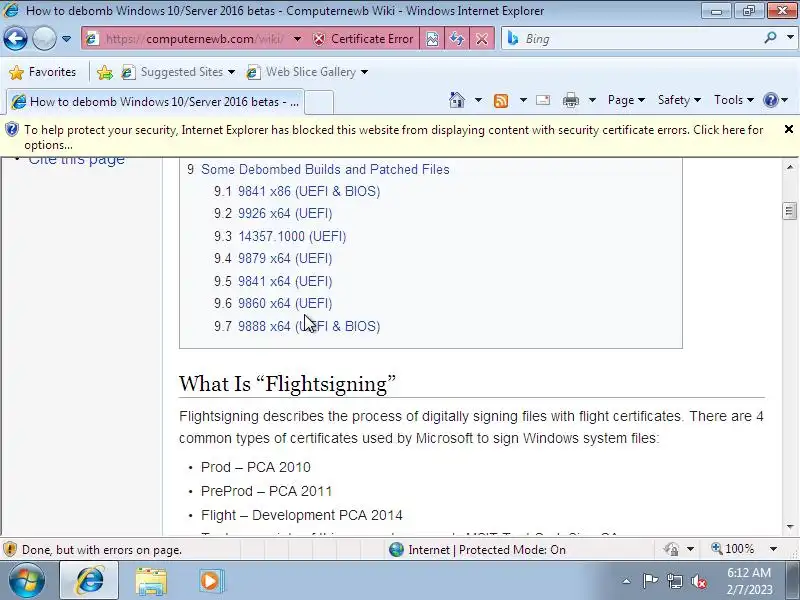The image size is (800, 600).
Task: Expand the address bar autocomplete dropdown
Action: pyautogui.click(x=297, y=39)
